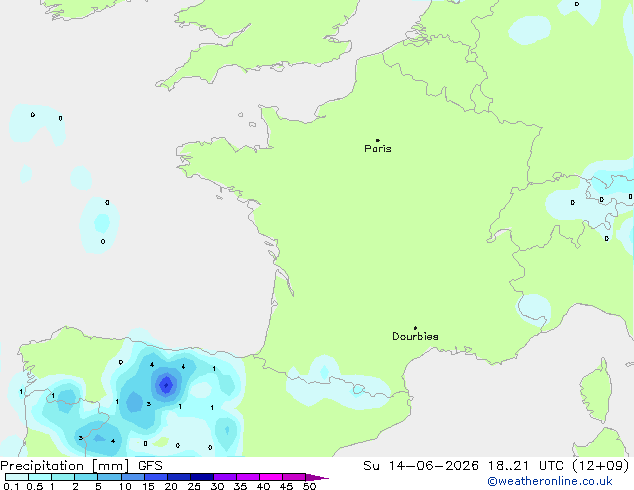
Task: Click the legend value 25
Action: coord(194,486)
